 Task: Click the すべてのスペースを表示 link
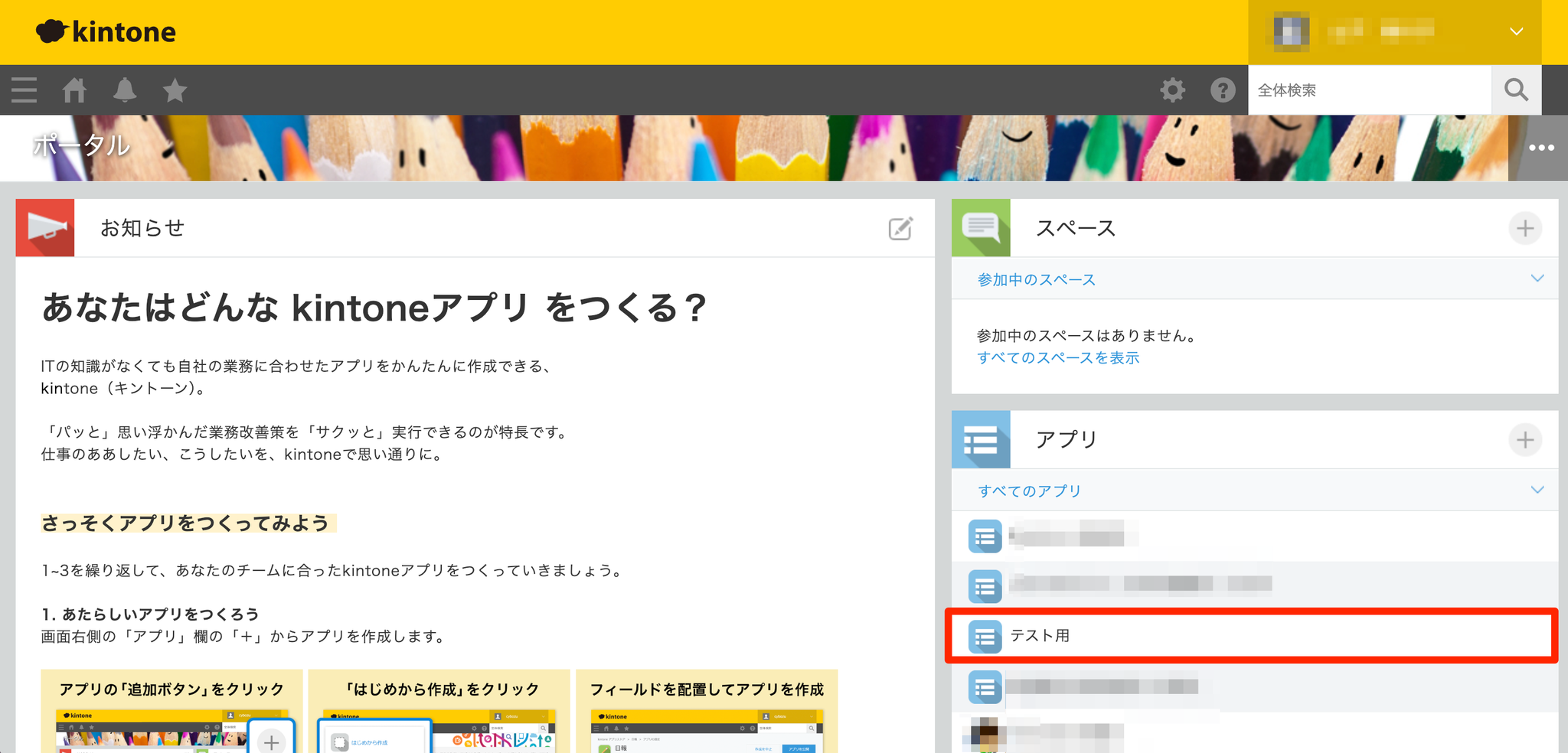(1058, 358)
